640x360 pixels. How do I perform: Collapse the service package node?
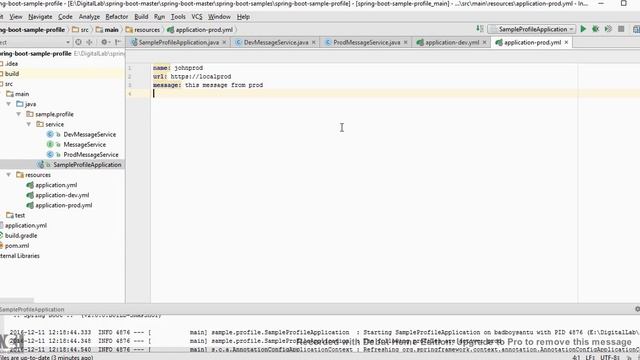coord(29,124)
